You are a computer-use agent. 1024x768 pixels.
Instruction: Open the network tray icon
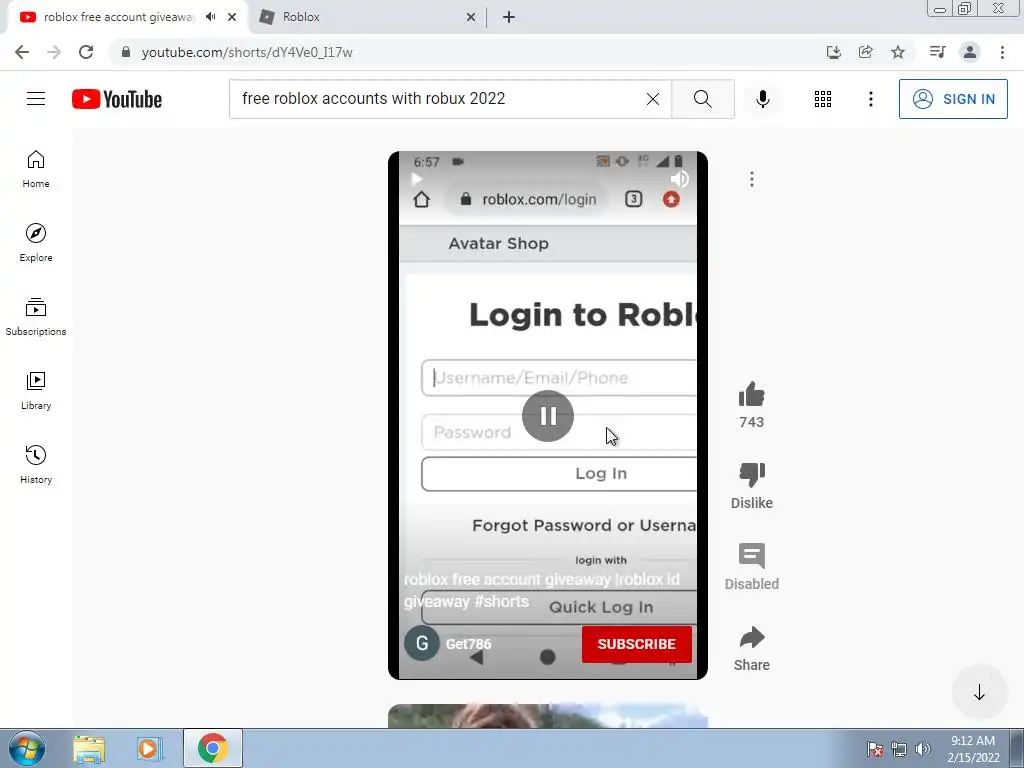coord(899,749)
